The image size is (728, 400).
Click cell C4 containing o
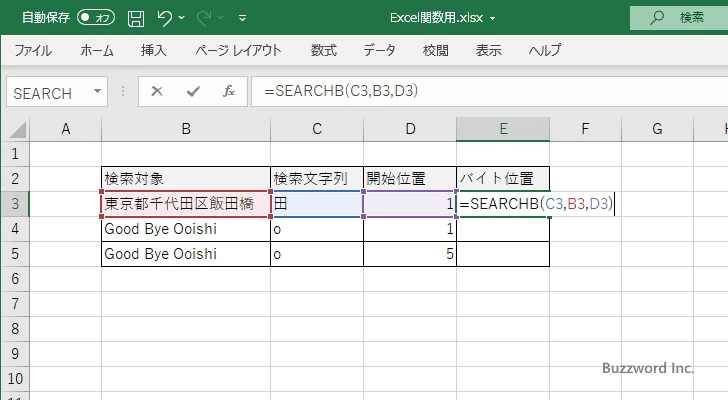click(317, 229)
